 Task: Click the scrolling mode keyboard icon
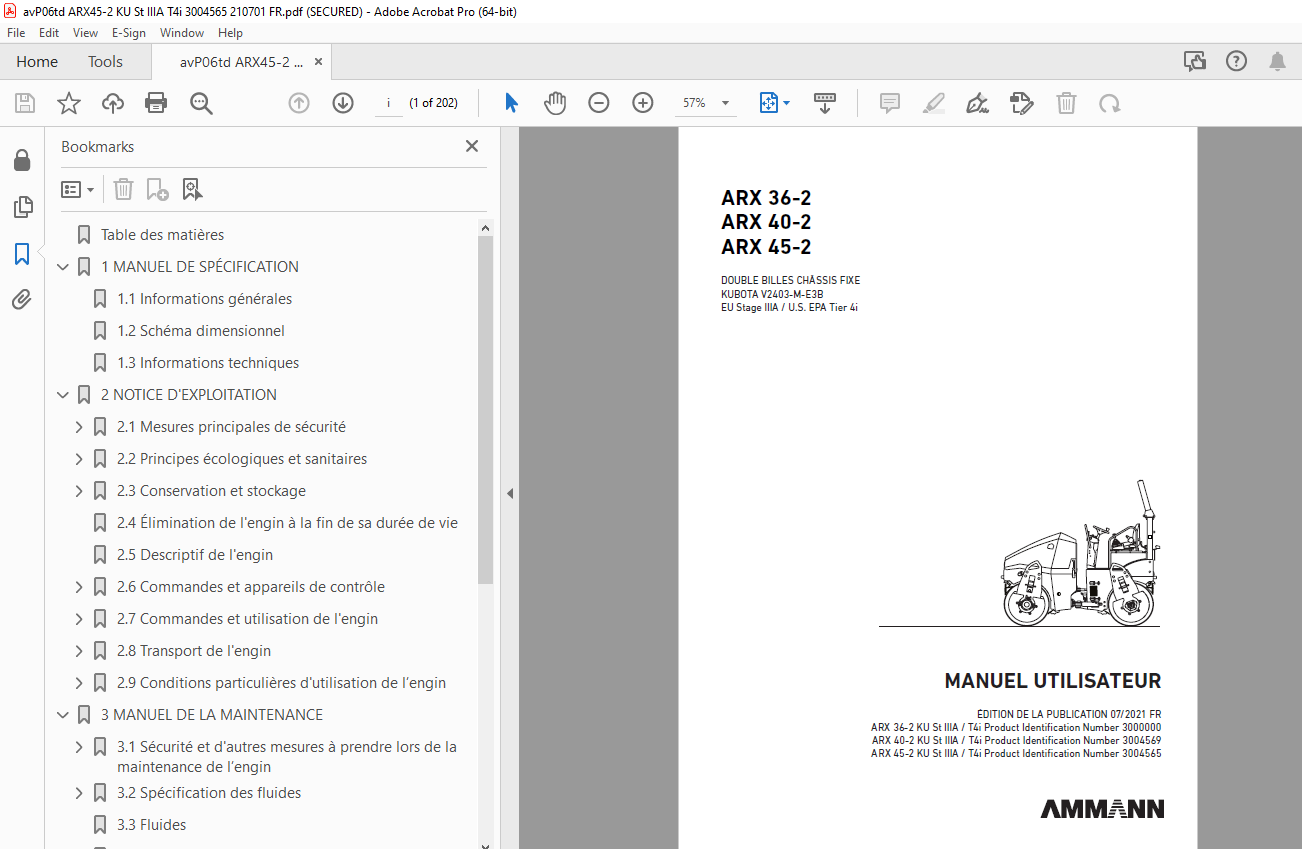(x=825, y=103)
